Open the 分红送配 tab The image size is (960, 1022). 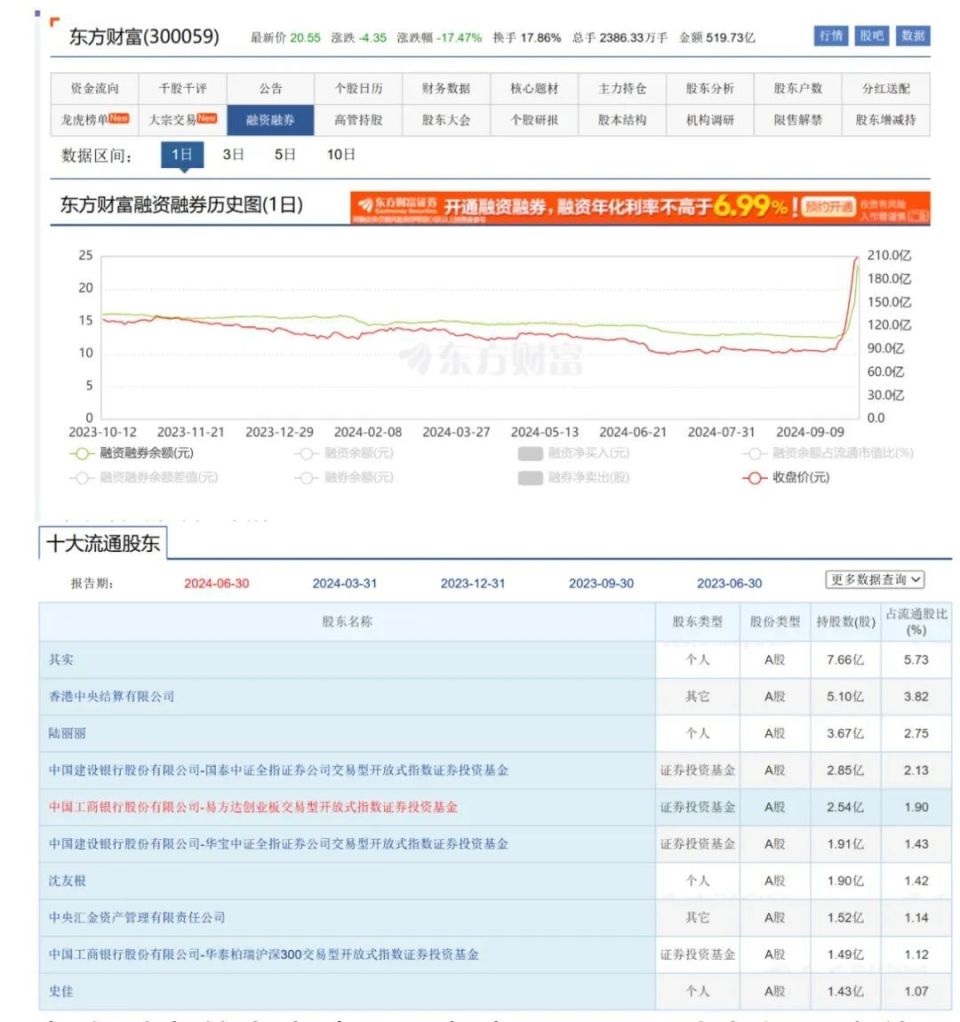point(886,89)
